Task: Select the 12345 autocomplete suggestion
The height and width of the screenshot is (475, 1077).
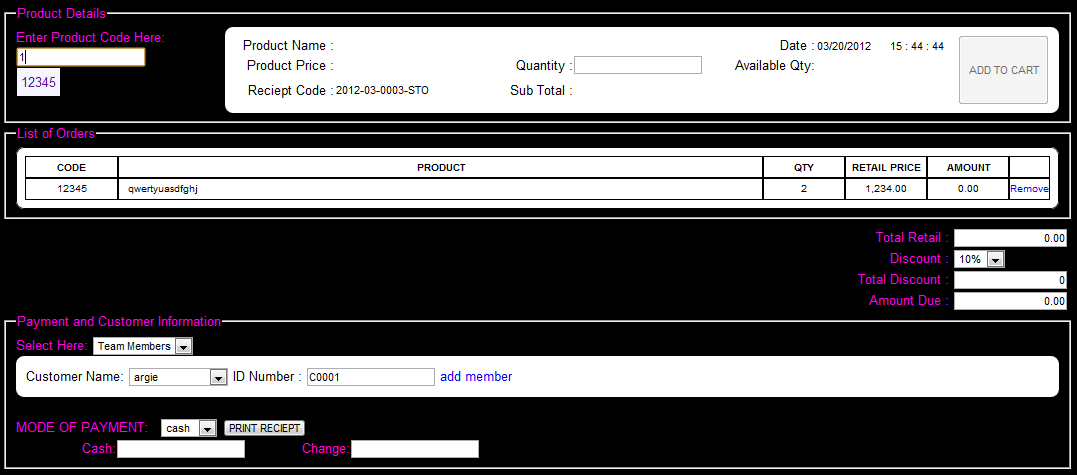Action: 38,82
